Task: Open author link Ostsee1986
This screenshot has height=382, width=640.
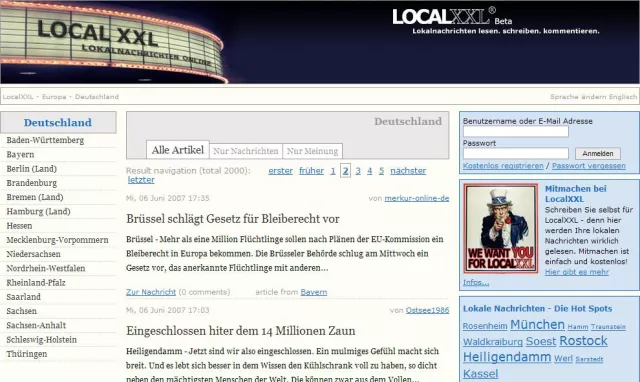Action: [427, 310]
